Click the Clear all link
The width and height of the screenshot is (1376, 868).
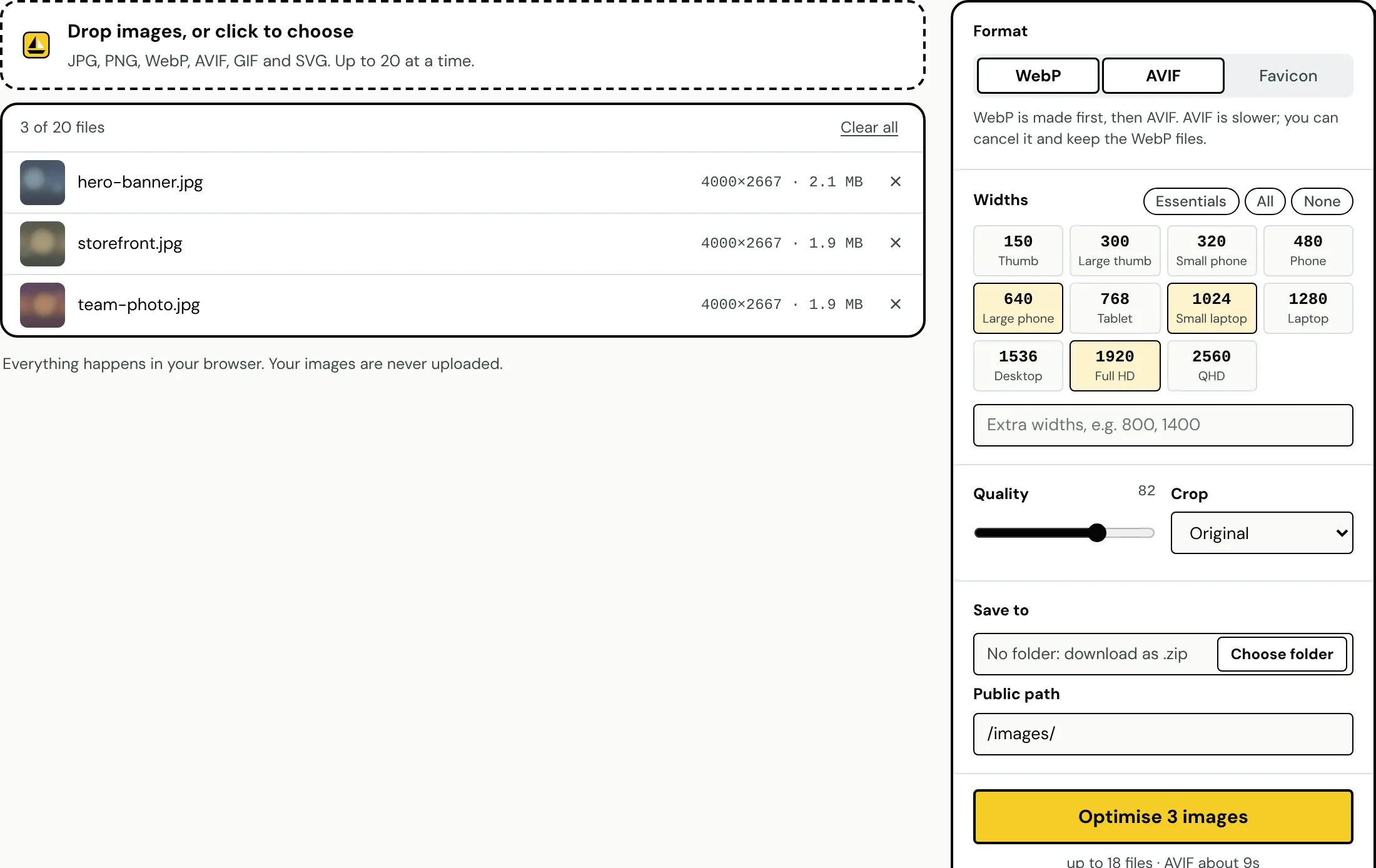869,128
